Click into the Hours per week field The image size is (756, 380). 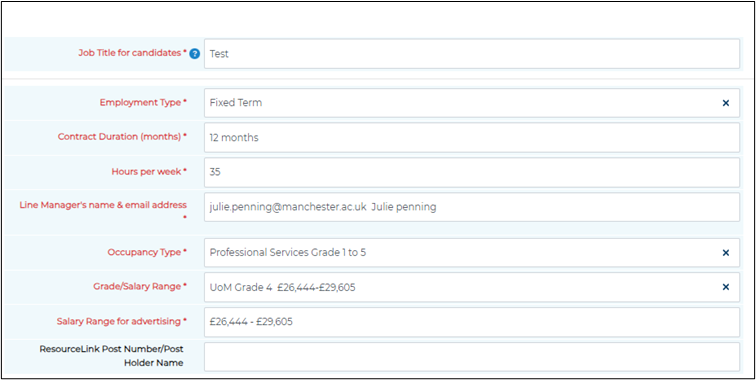(x=472, y=172)
